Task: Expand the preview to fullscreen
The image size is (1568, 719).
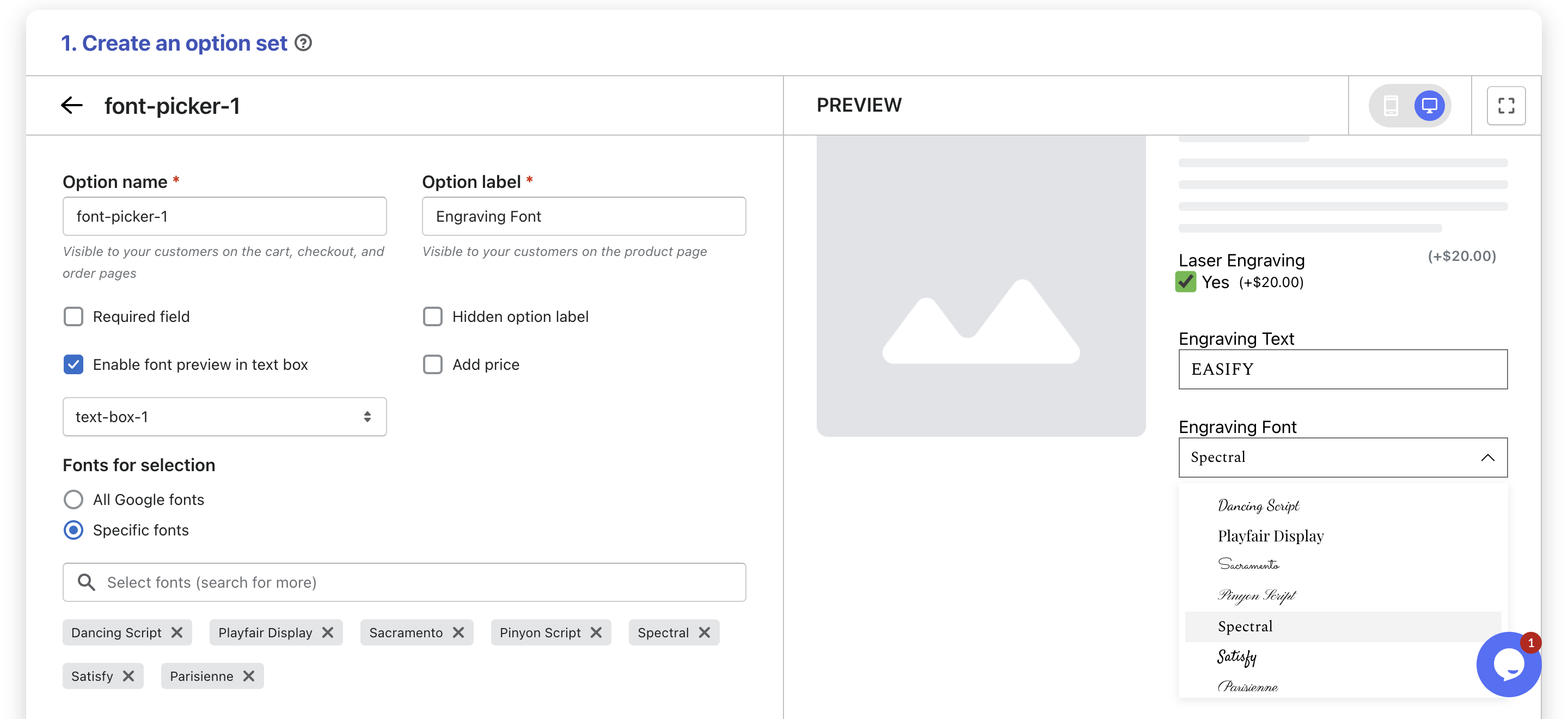Action: pyautogui.click(x=1505, y=105)
